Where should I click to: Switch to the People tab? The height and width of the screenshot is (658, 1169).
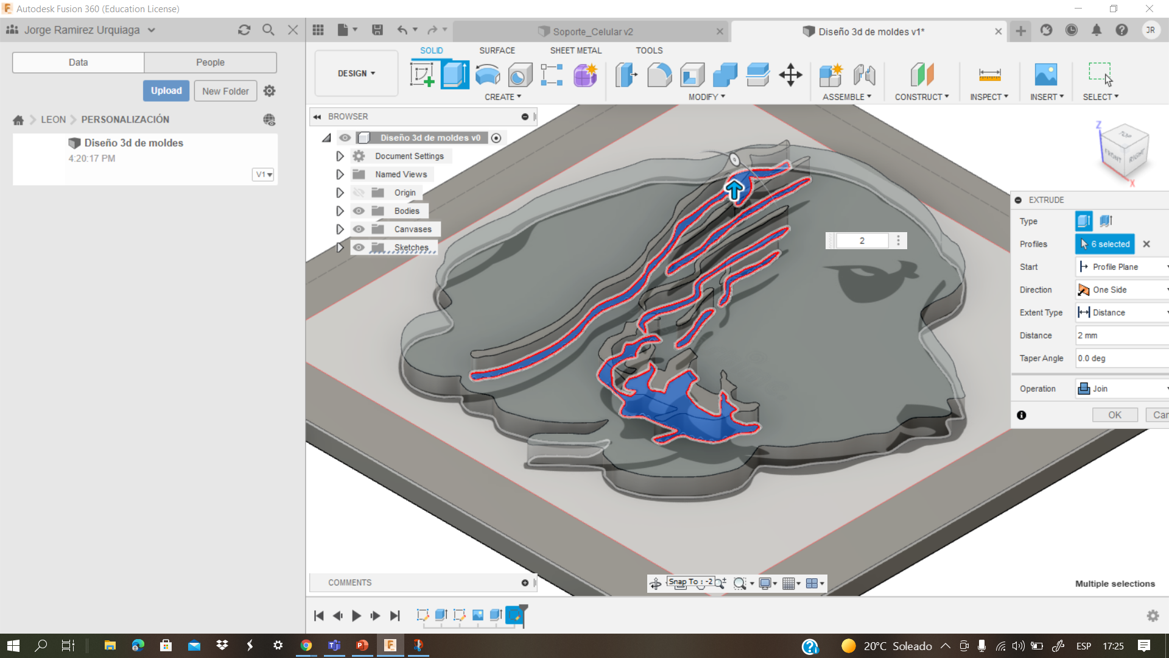(x=210, y=63)
